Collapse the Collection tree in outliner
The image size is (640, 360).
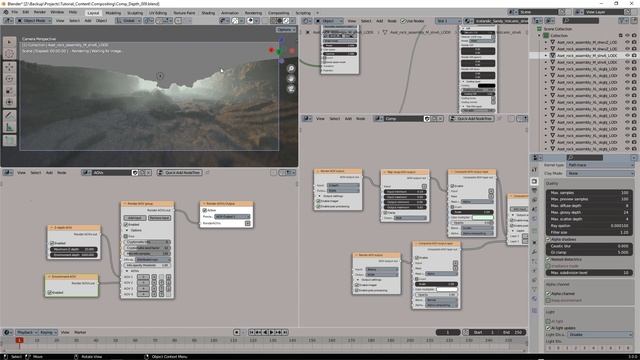pyautogui.click(x=540, y=36)
